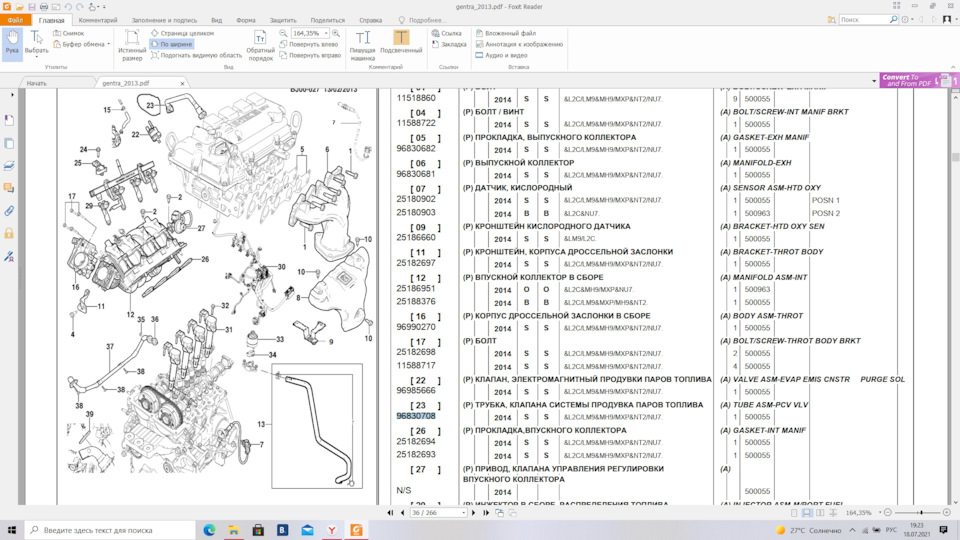Click the Rotate Left (Повернуть влево) button
This screenshot has height=540, width=960.
coord(310,44)
